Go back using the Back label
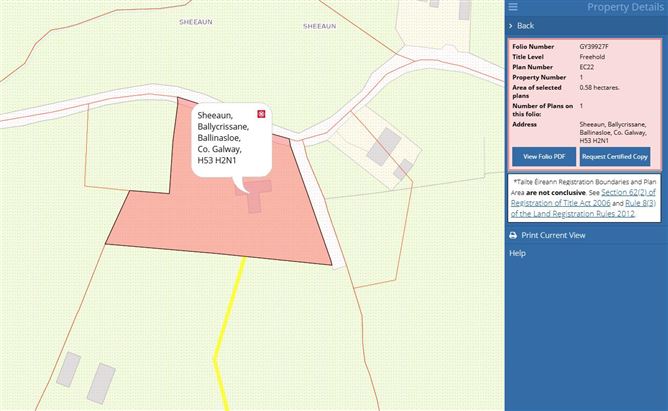668x411 pixels. tap(525, 25)
